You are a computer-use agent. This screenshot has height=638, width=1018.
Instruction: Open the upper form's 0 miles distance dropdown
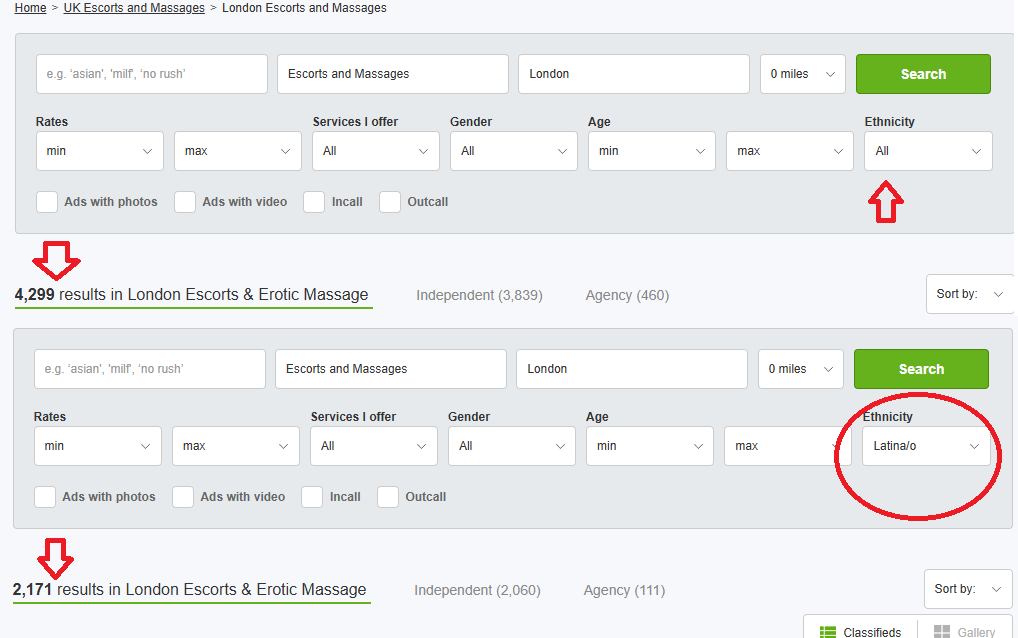(802, 74)
